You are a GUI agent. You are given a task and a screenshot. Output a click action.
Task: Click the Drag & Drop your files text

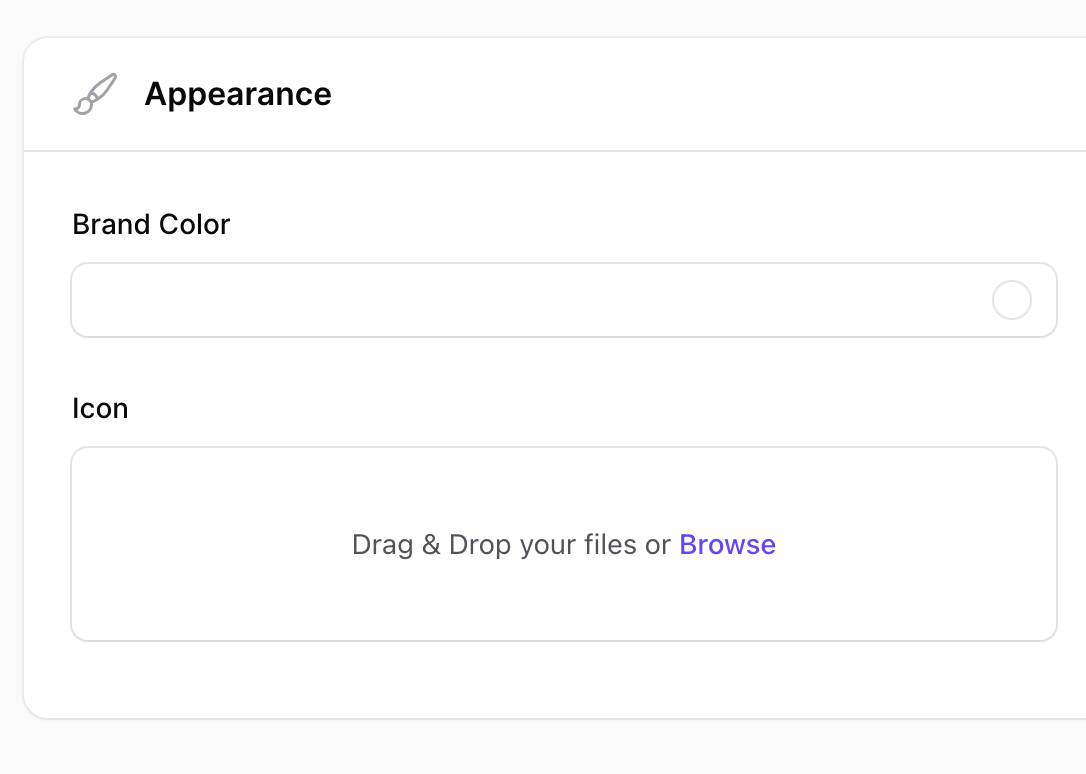click(511, 545)
